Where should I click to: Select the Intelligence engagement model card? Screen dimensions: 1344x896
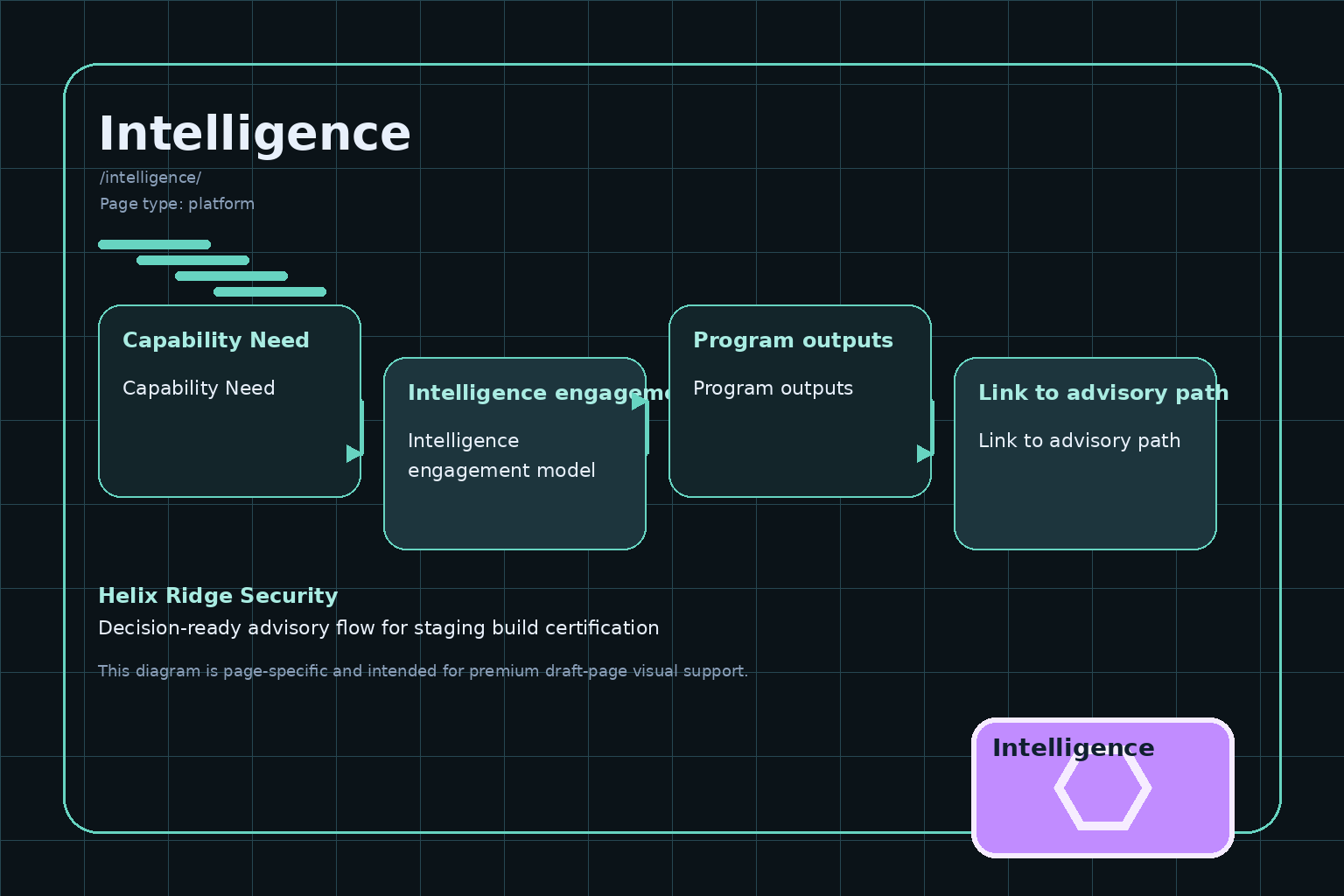pyautogui.click(x=514, y=453)
